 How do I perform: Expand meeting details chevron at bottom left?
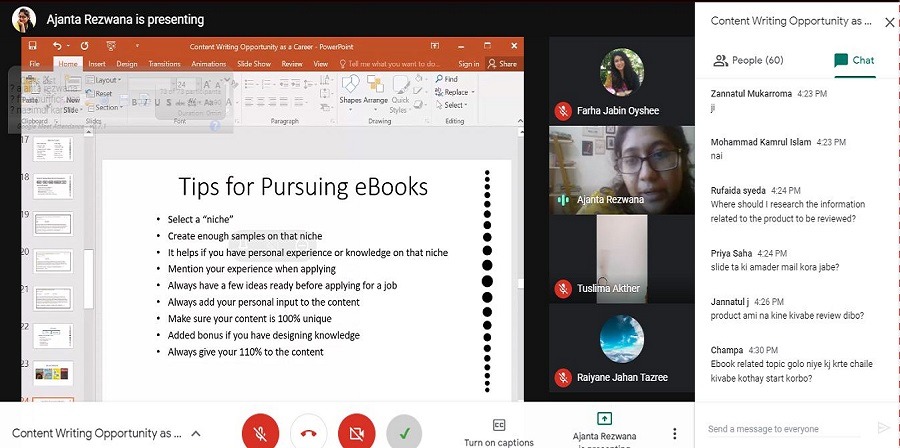tap(196, 433)
